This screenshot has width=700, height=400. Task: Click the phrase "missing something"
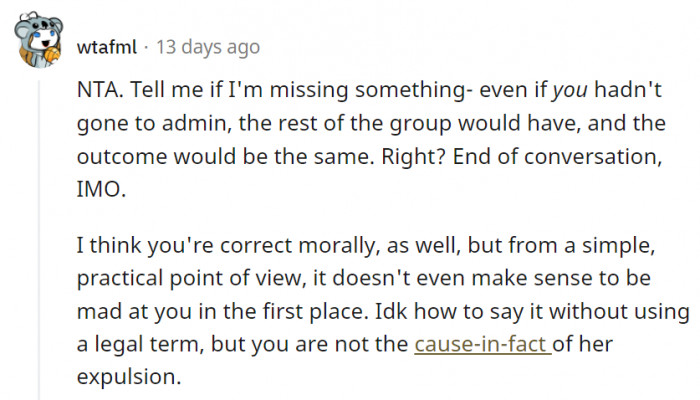tap(343, 90)
